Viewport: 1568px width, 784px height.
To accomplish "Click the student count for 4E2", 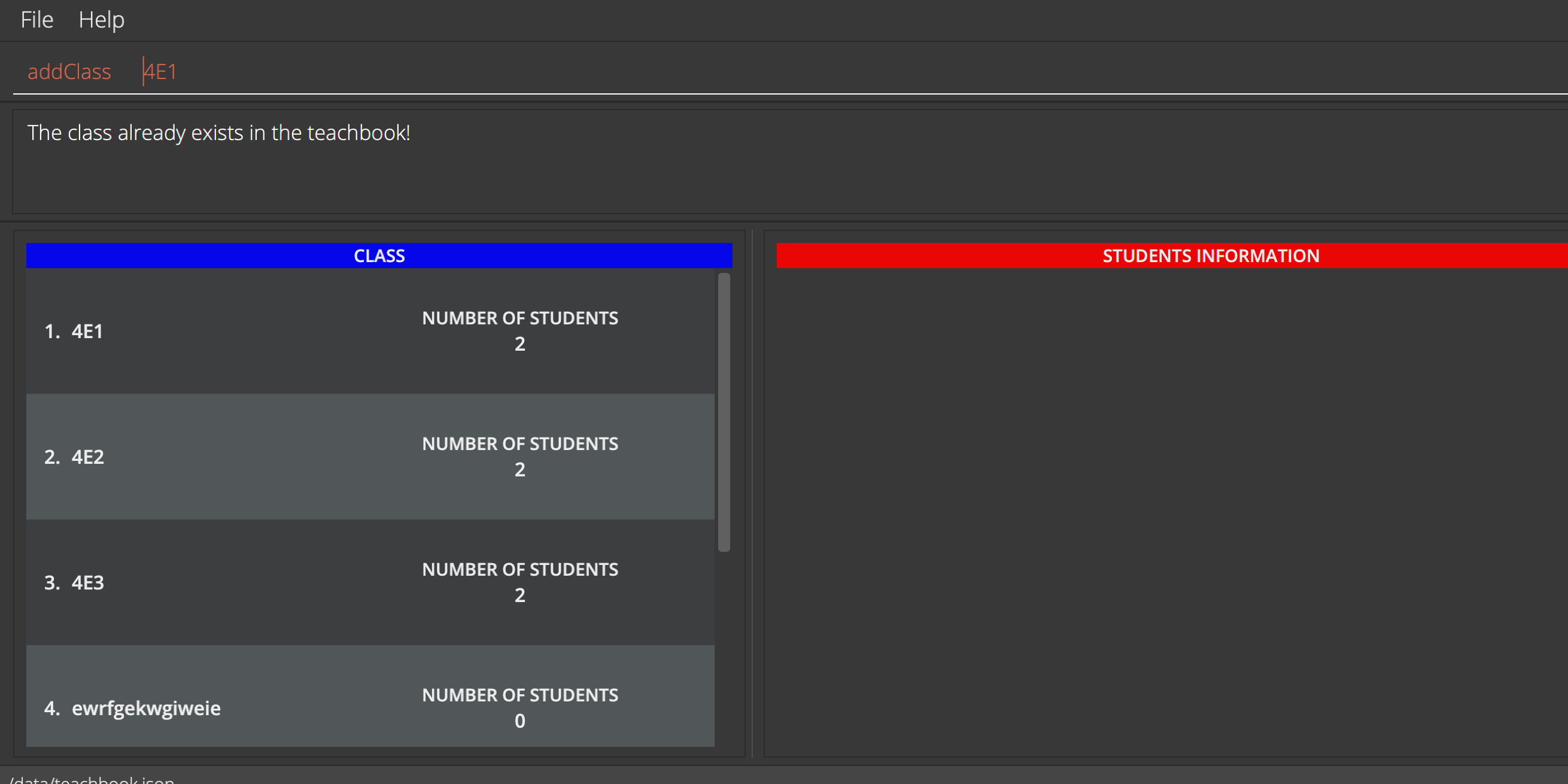I will [x=520, y=469].
